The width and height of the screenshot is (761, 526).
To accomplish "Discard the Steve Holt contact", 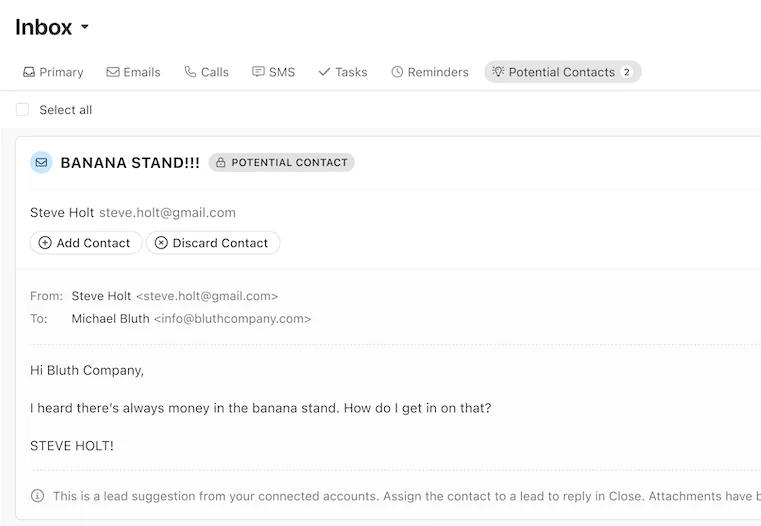I will coord(213,243).
